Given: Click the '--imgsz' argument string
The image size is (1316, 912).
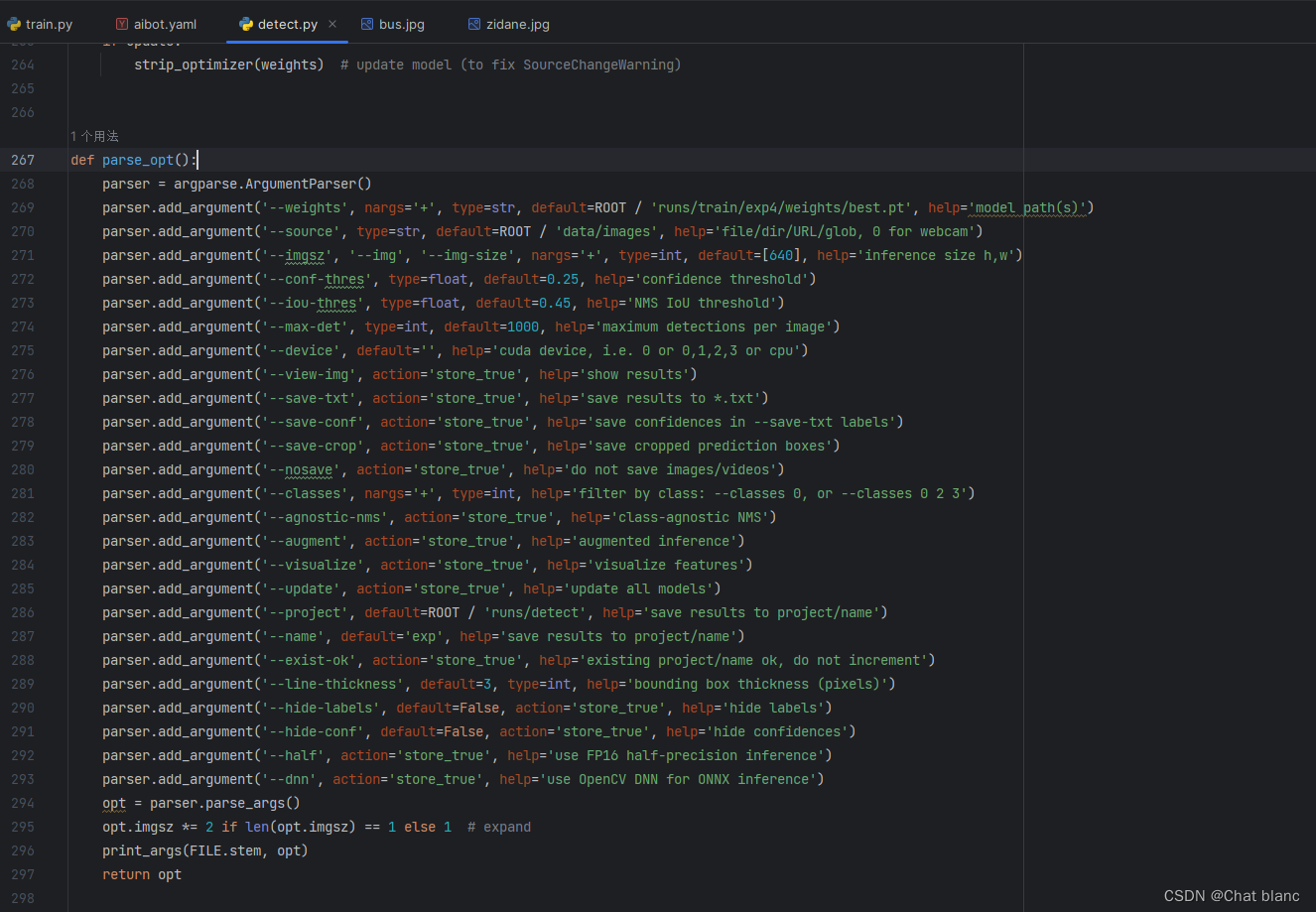Looking at the screenshot, I should (x=297, y=255).
